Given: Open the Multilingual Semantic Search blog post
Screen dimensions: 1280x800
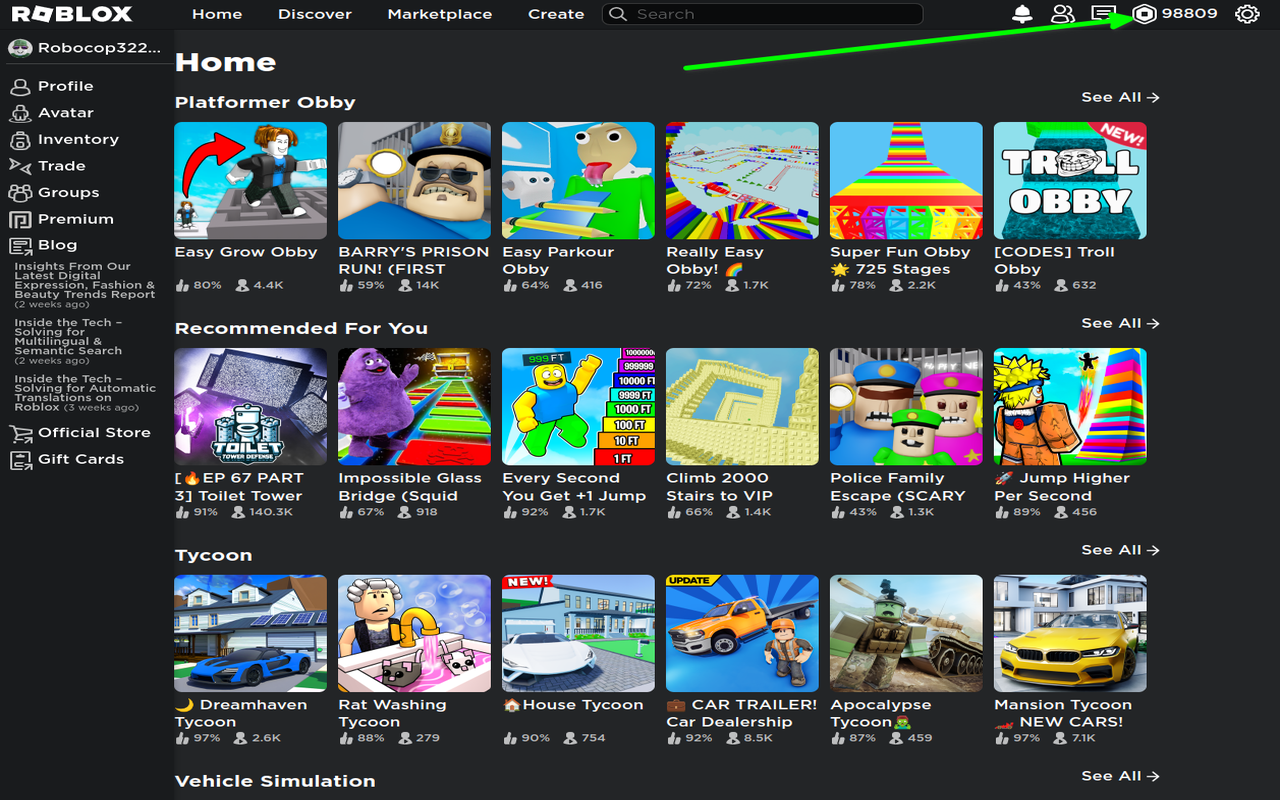Looking at the screenshot, I should click(70, 341).
